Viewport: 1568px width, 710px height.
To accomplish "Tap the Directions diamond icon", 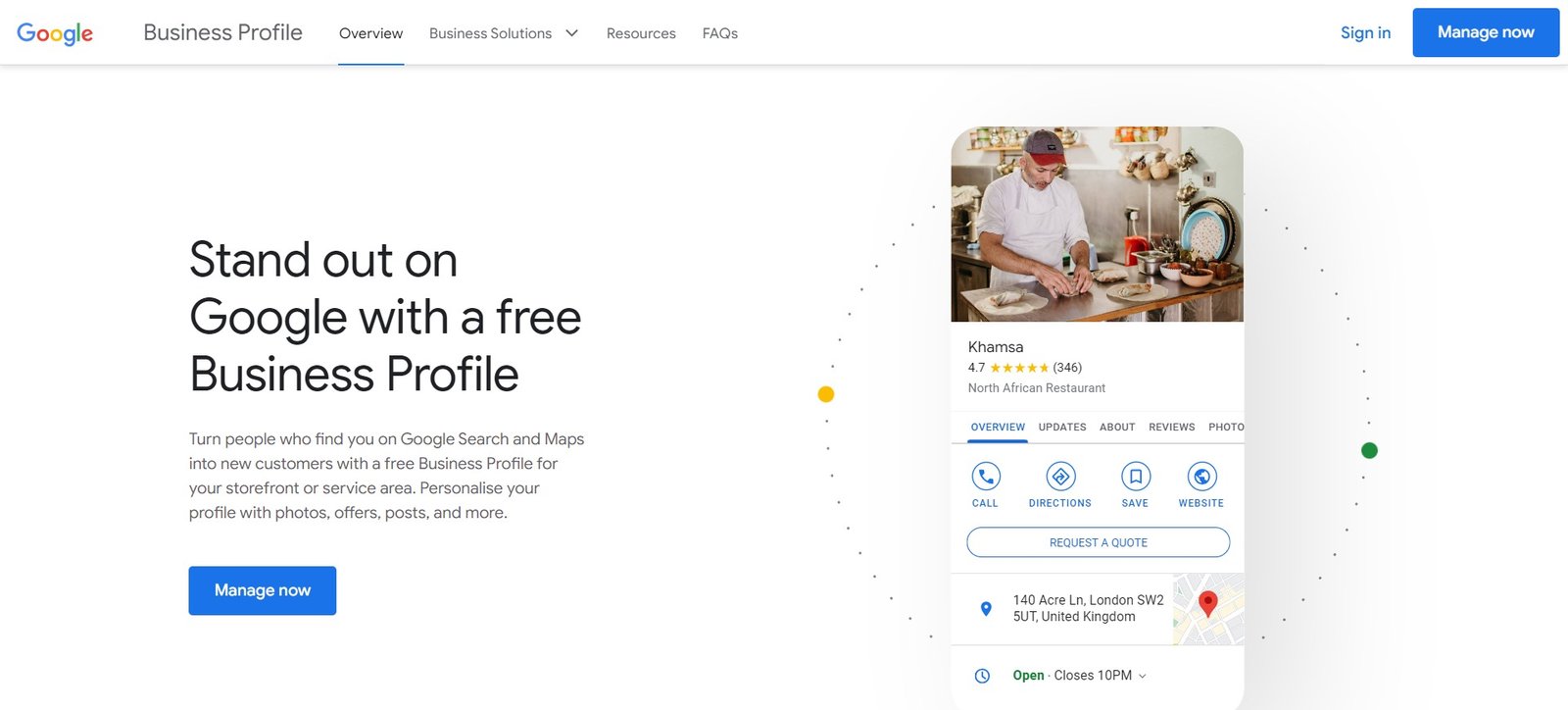I will coord(1059,477).
